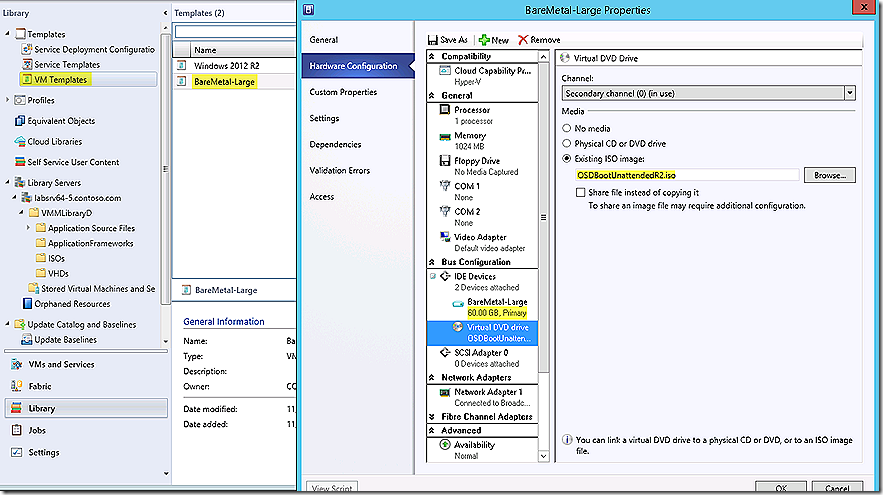Check Share file instead of copying it

coord(581,193)
